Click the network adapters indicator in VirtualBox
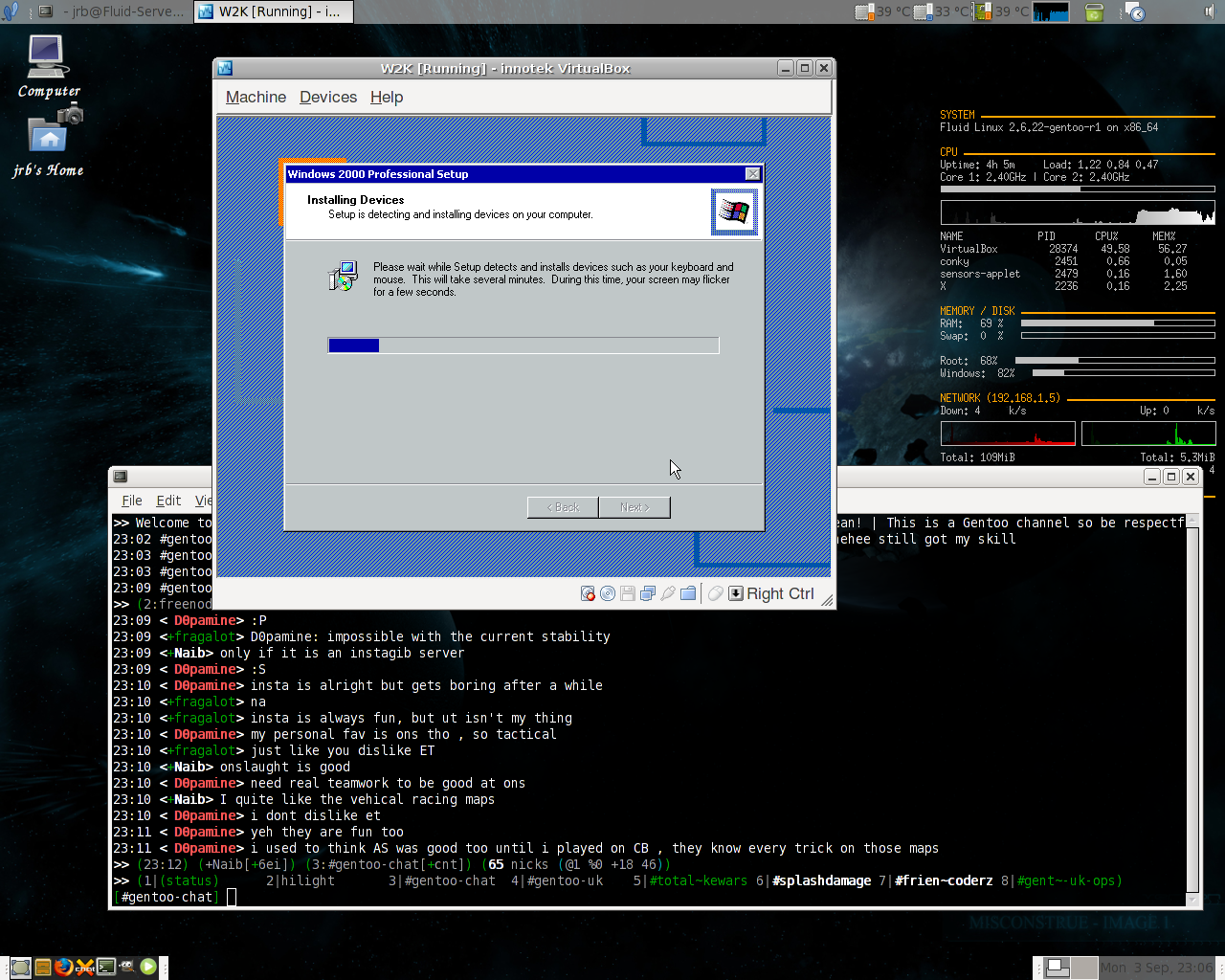This screenshot has width=1225, height=980. tap(648, 593)
